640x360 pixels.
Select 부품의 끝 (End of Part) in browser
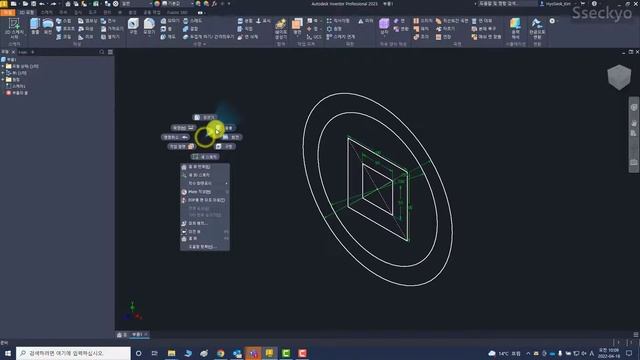click(17, 93)
